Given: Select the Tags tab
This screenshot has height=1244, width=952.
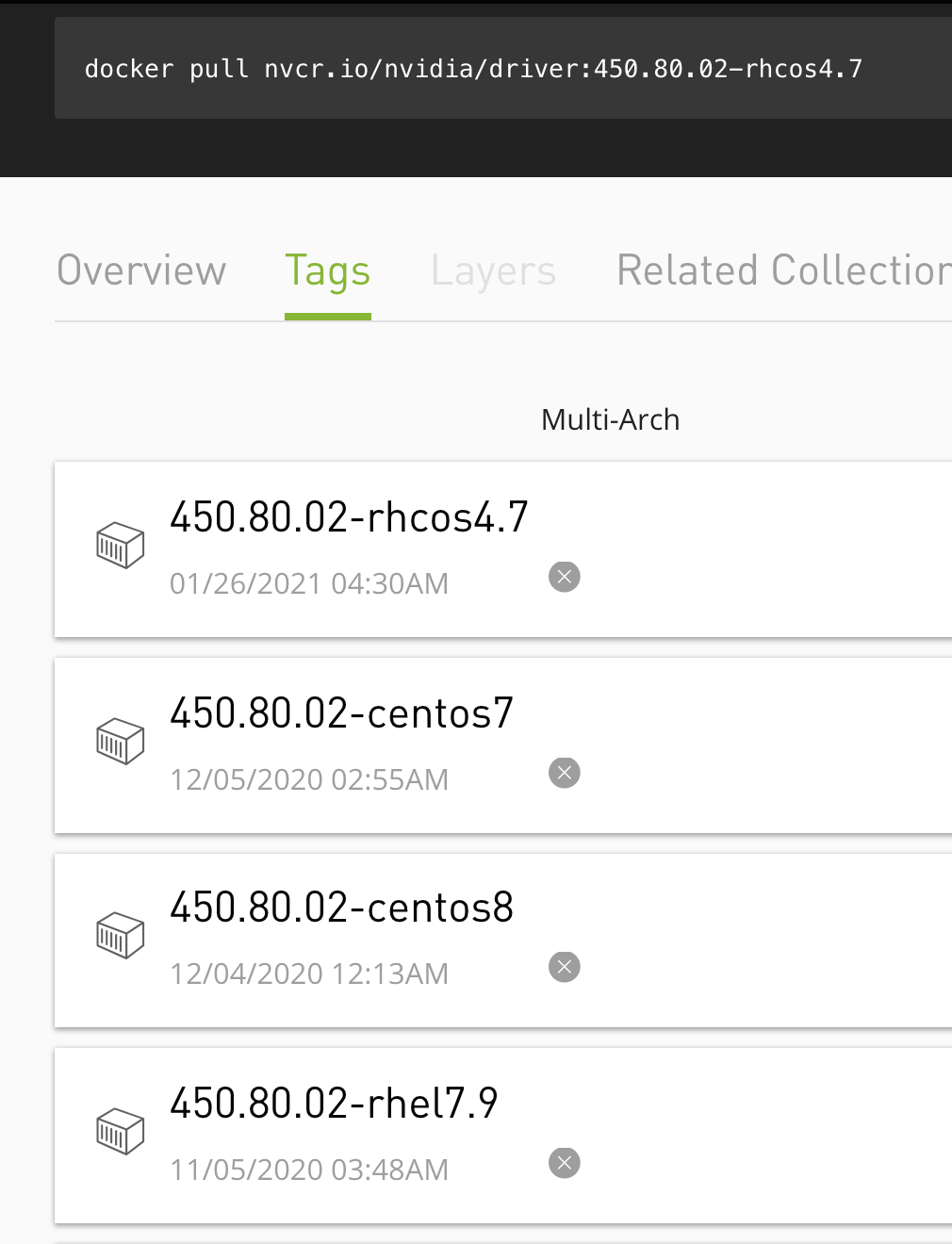Looking at the screenshot, I should click(327, 272).
